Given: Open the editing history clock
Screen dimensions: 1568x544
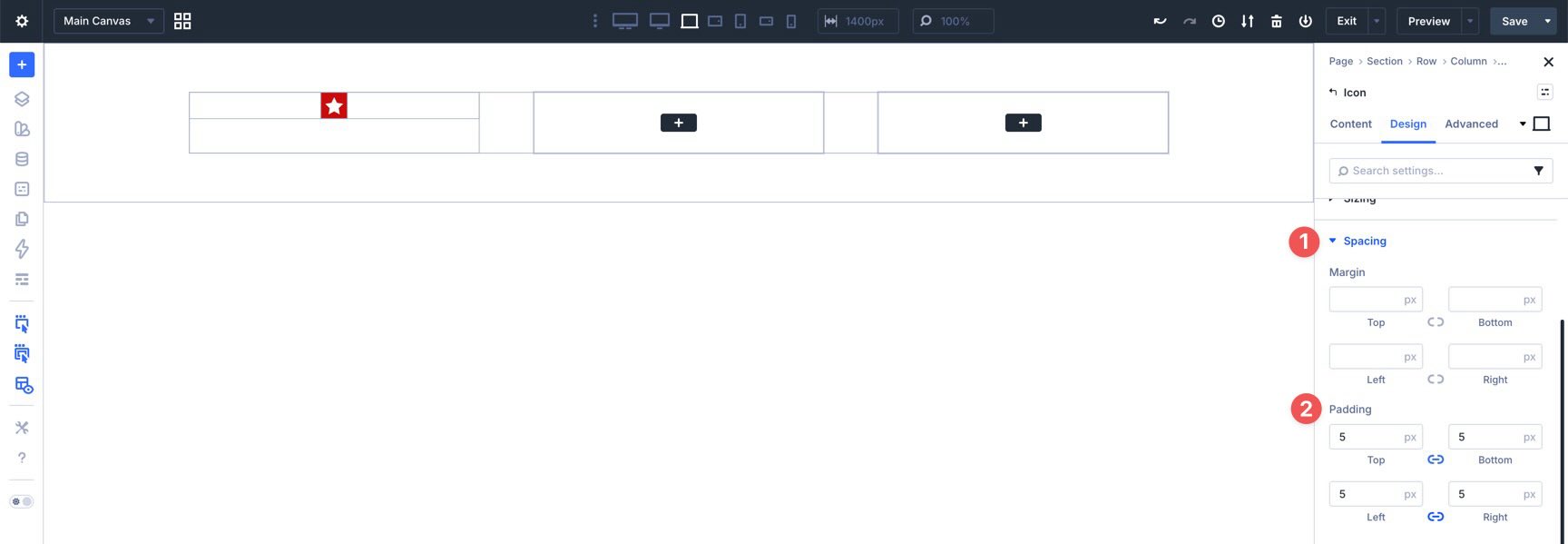Looking at the screenshot, I should click(1219, 21).
